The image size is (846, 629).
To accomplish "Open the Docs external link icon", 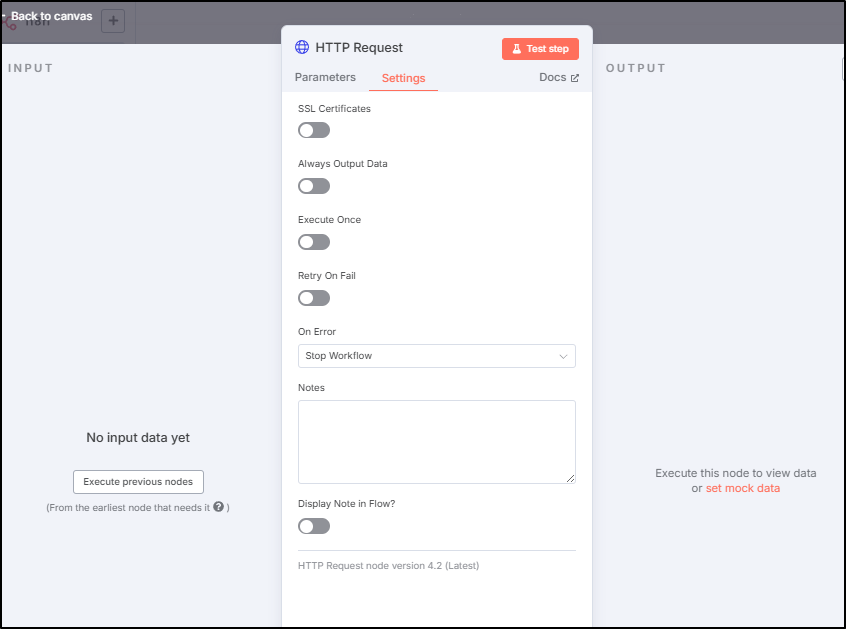I will click(575, 78).
